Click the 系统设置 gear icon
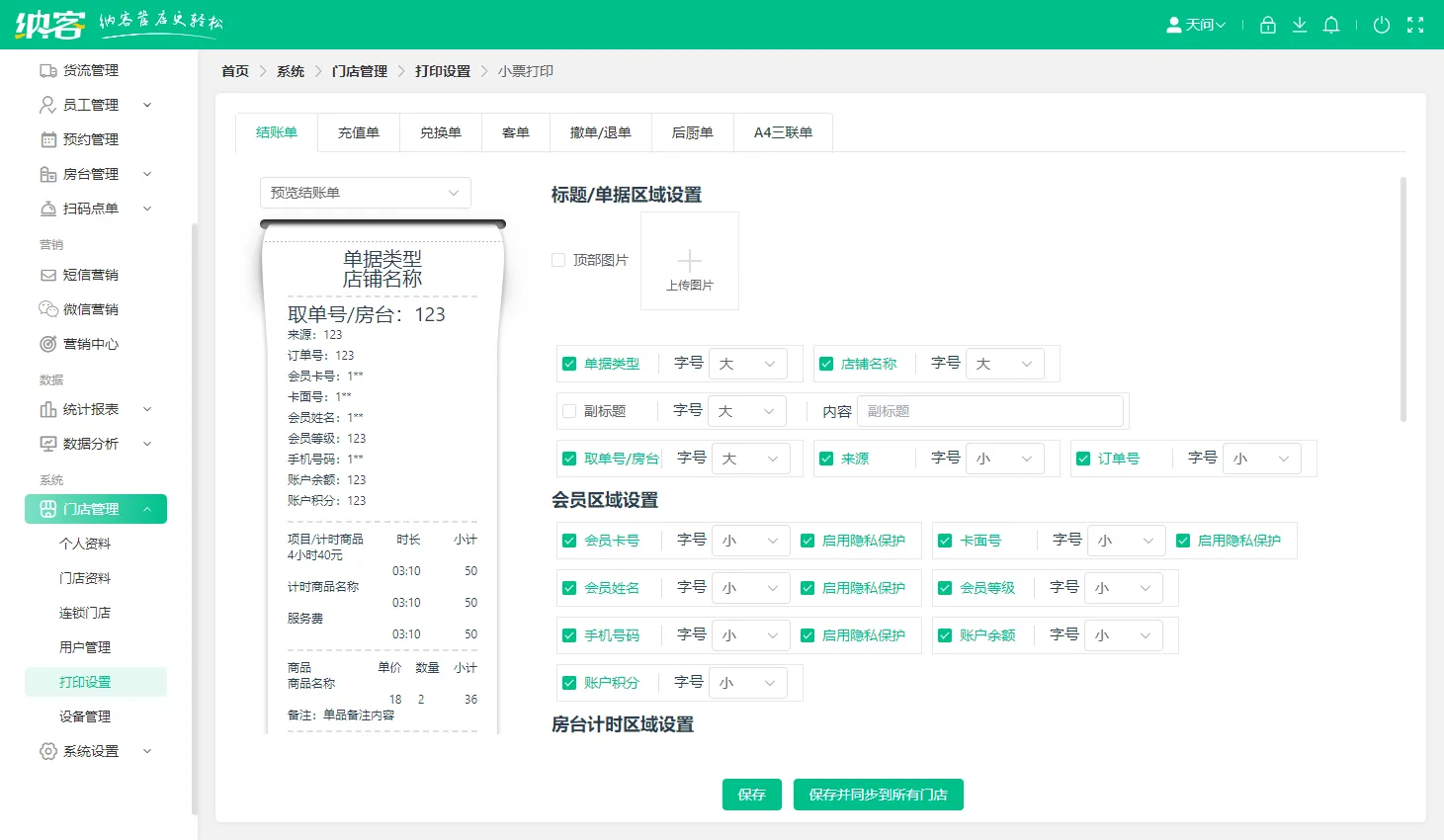The width and height of the screenshot is (1444, 840). (x=47, y=751)
